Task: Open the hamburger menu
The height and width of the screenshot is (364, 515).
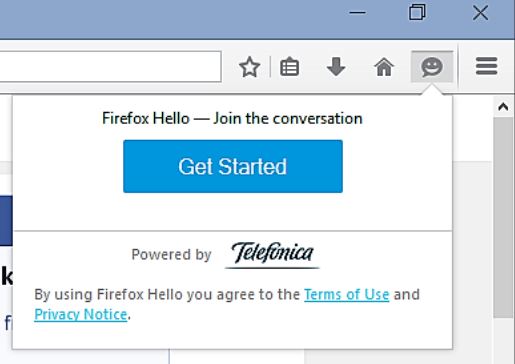Action: point(487,66)
